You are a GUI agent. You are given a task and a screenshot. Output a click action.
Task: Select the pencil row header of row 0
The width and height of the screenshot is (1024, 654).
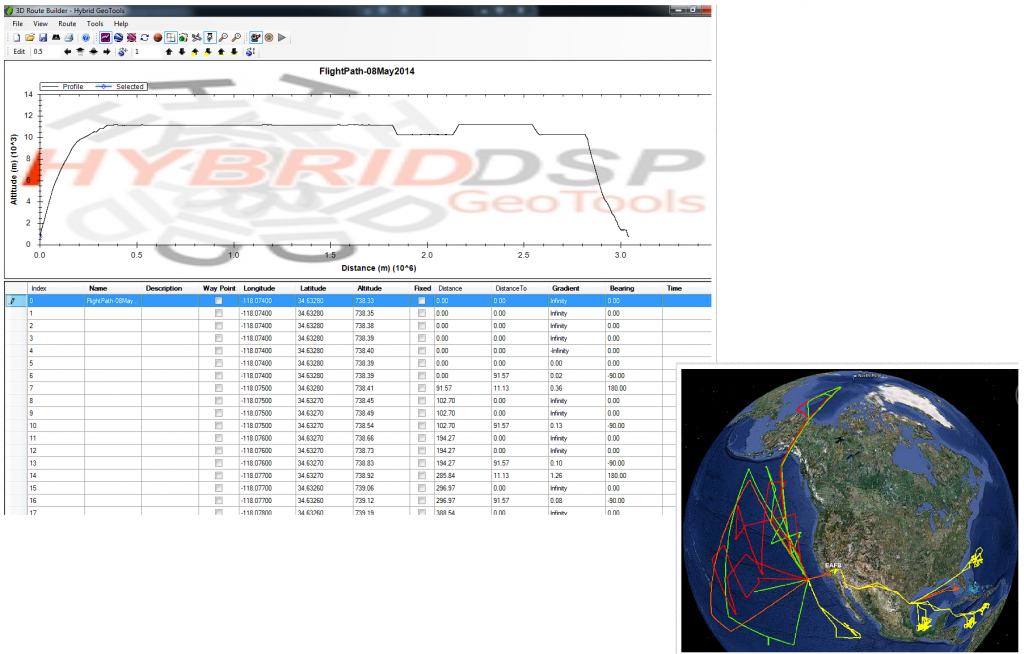point(16,301)
